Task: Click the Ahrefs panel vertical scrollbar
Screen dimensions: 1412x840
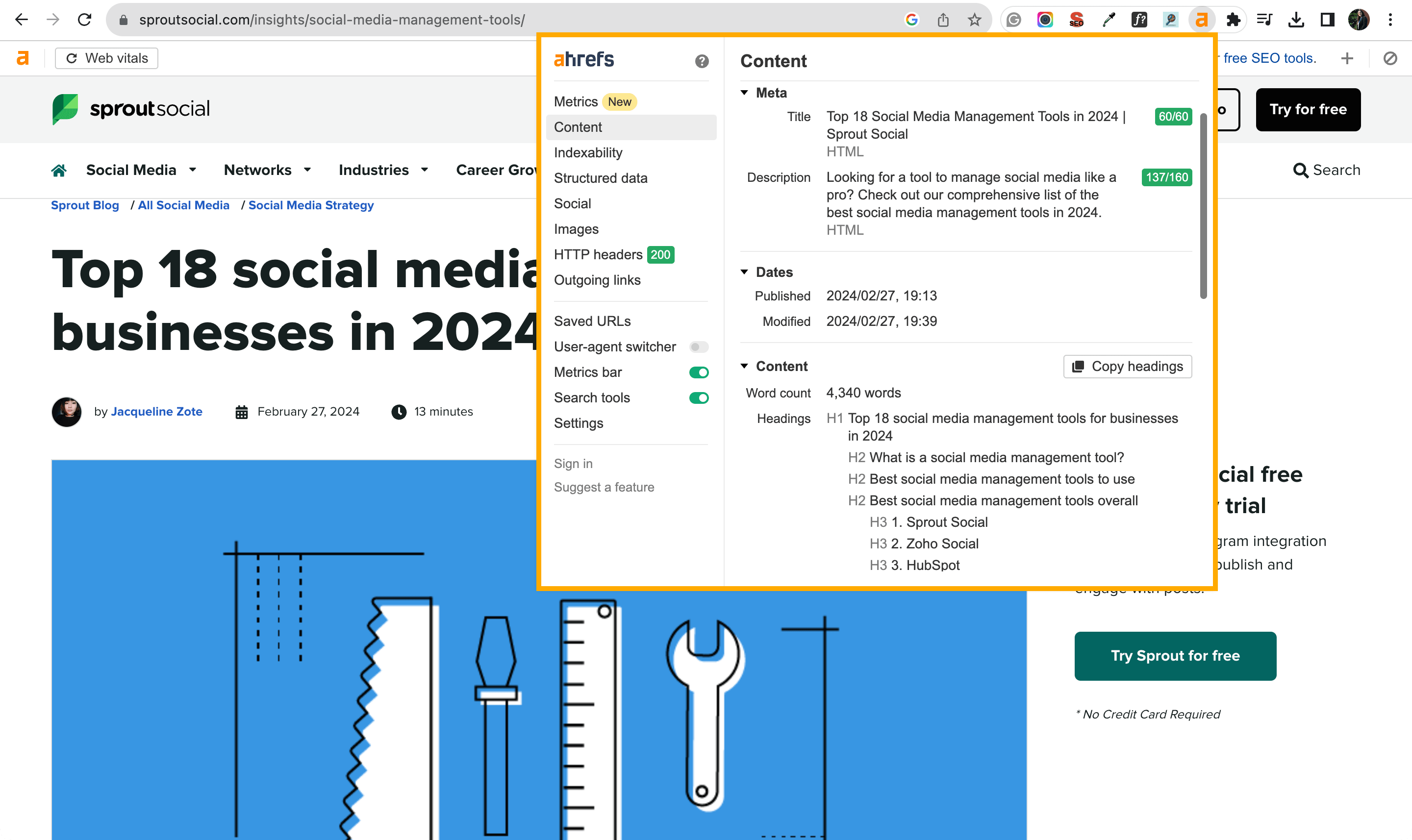Action: click(x=1203, y=205)
